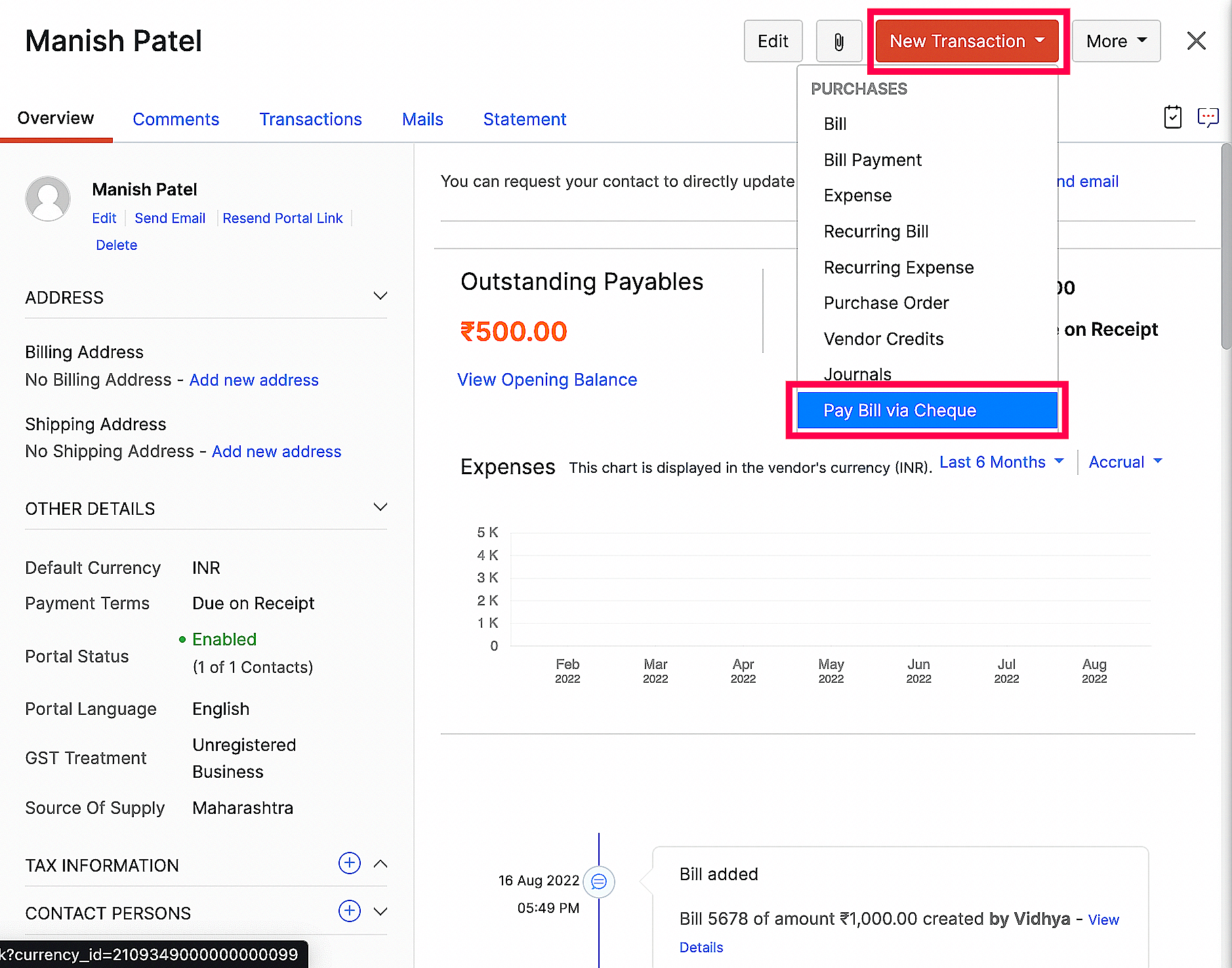The height and width of the screenshot is (968, 1232).
Task: Click the paperclip attachment icon
Action: (838, 41)
